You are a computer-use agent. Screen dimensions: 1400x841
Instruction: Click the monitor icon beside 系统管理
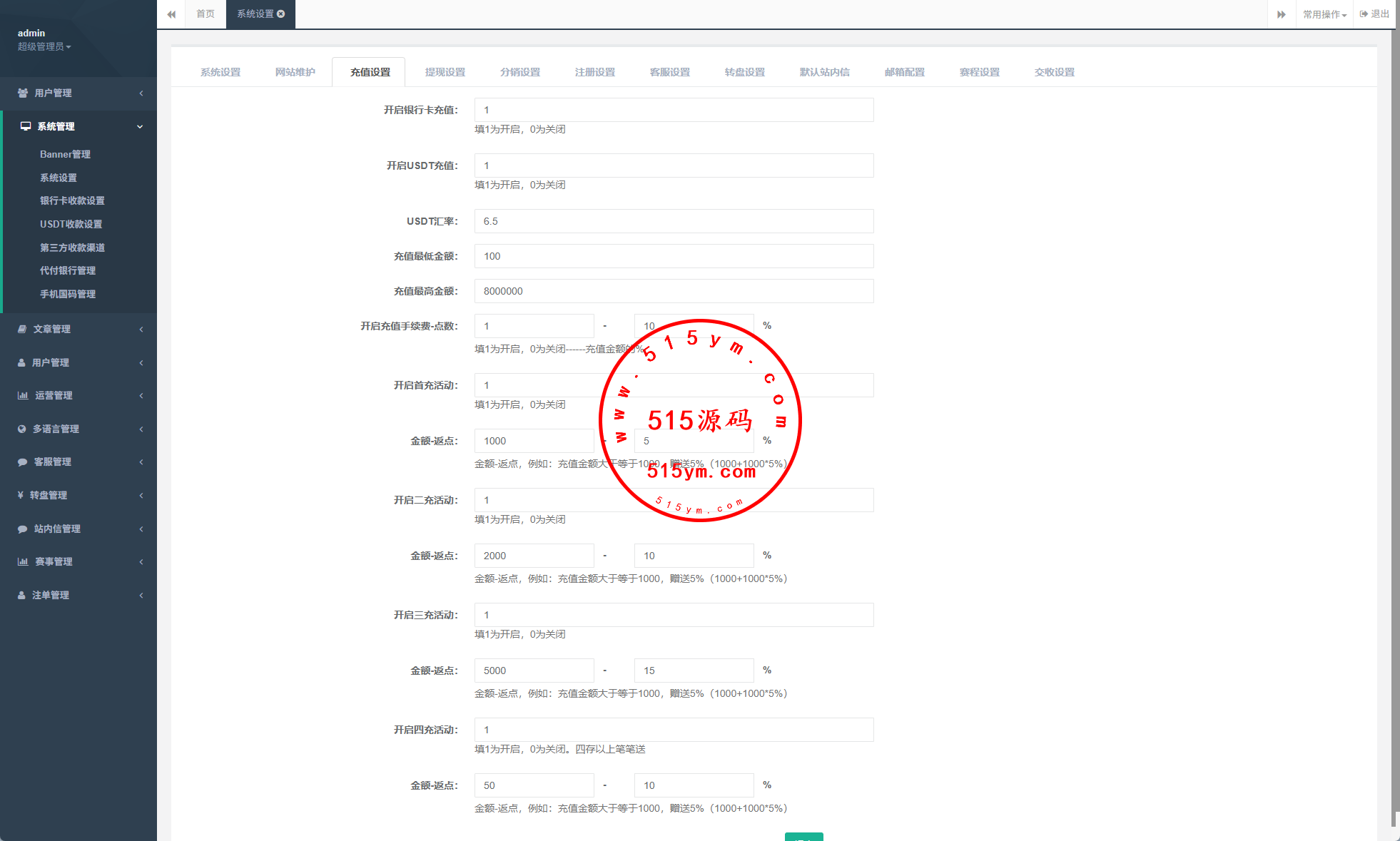click(x=26, y=126)
